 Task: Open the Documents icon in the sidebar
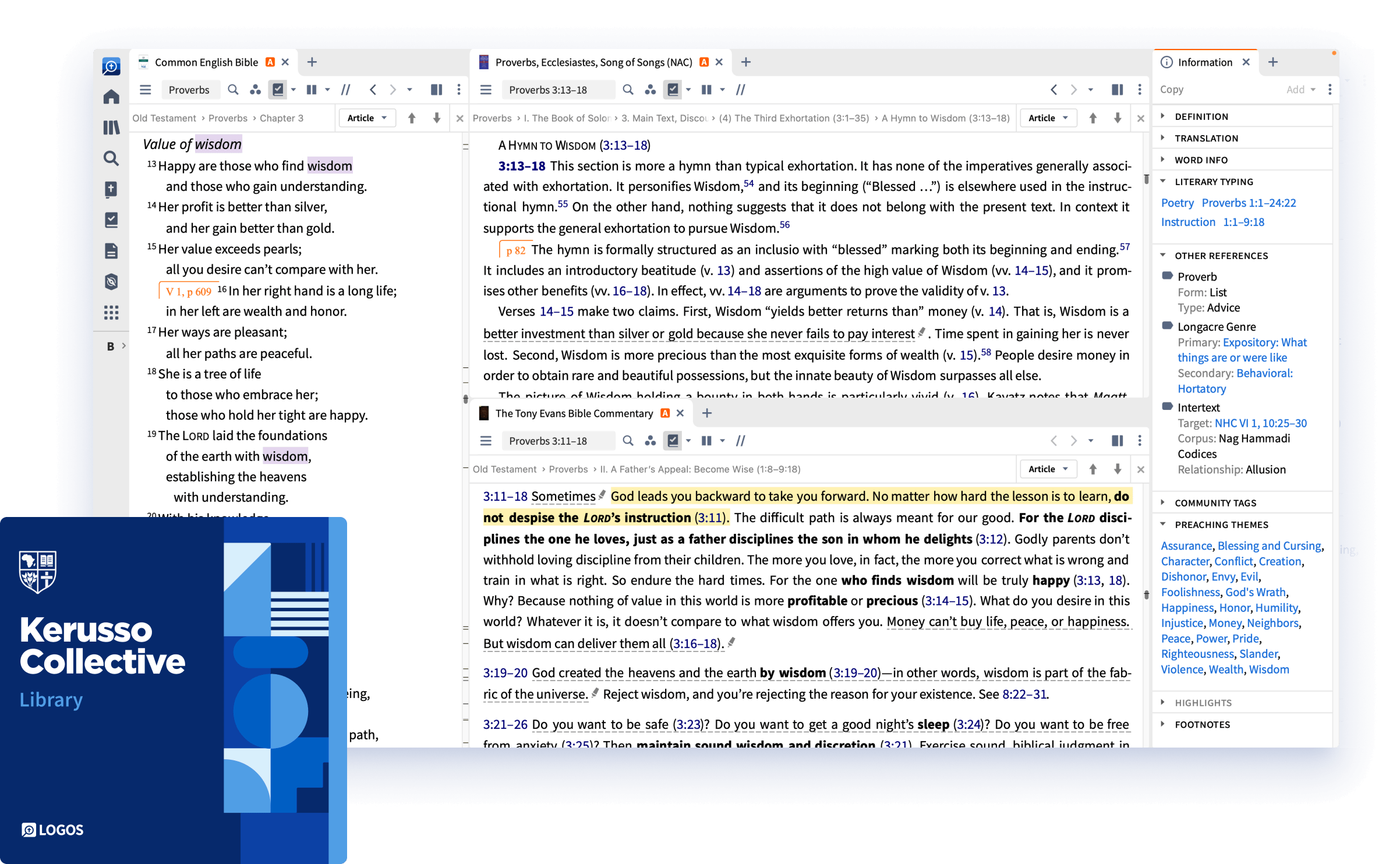click(x=111, y=251)
